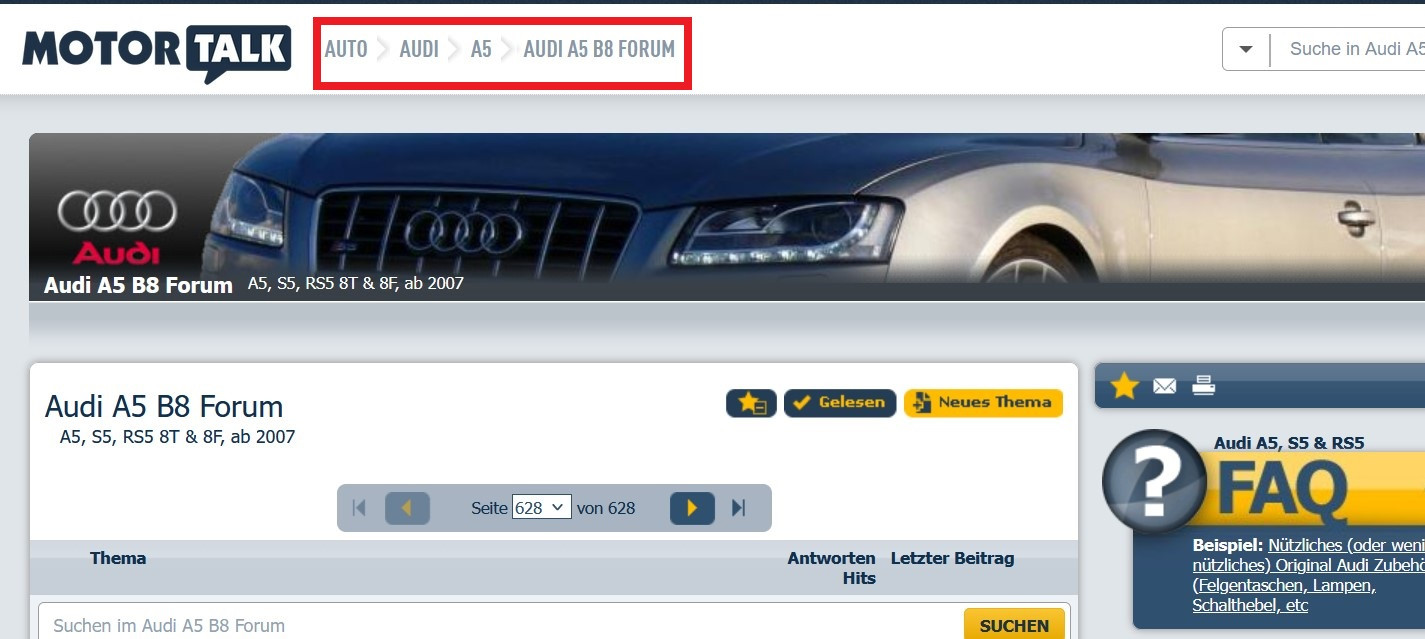This screenshot has width=1425, height=639.
Task: Jump to the last page using the end arrow
Action: point(737,508)
